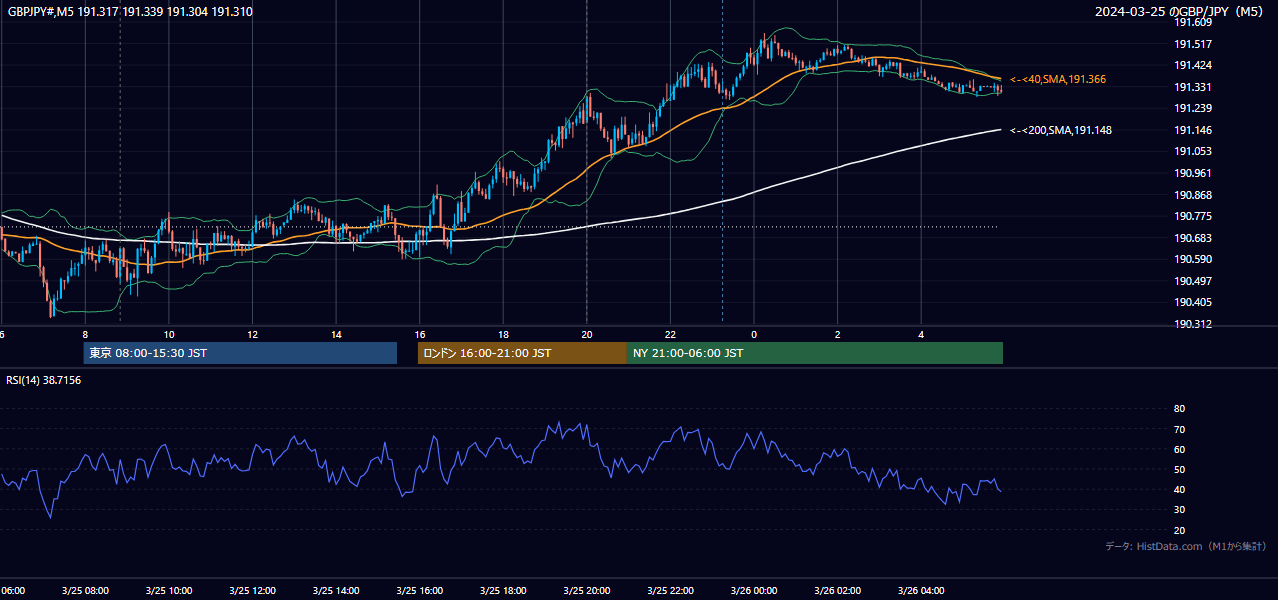The height and width of the screenshot is (600, 1278).
Task: Click the RSI scale value 70
Action: tap(1179, 429)
